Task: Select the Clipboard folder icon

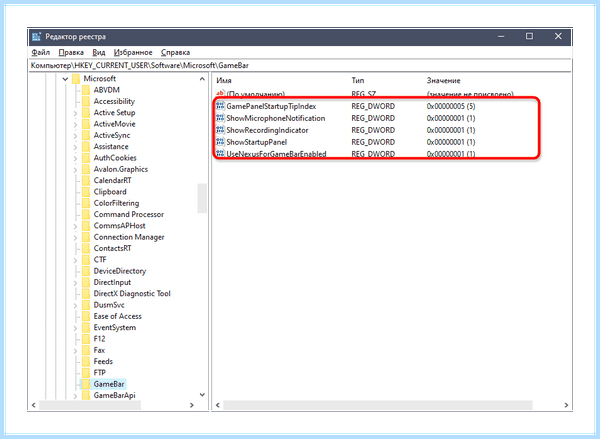Action: coord(86,192)
